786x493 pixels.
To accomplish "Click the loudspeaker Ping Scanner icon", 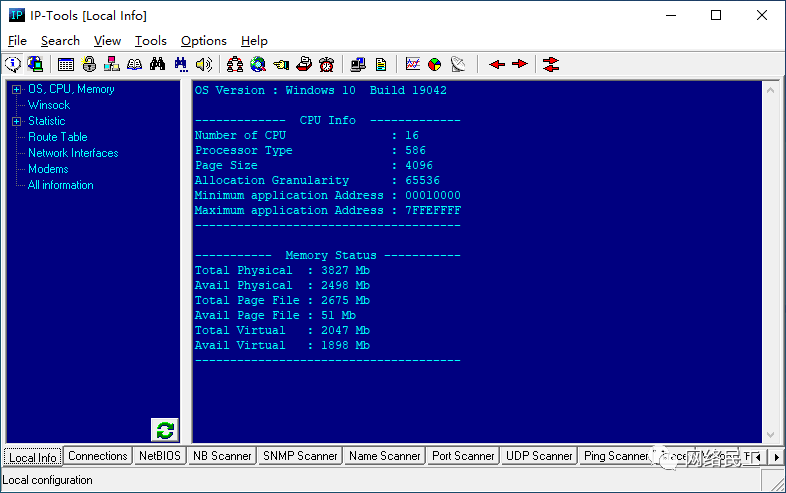I will click(204, 64).
